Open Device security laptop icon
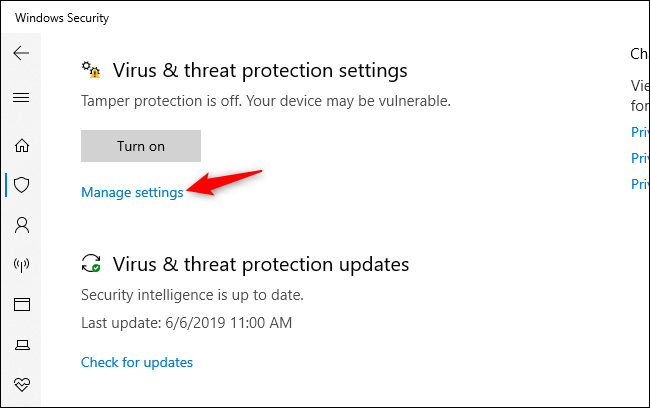 tap(21, 344)
